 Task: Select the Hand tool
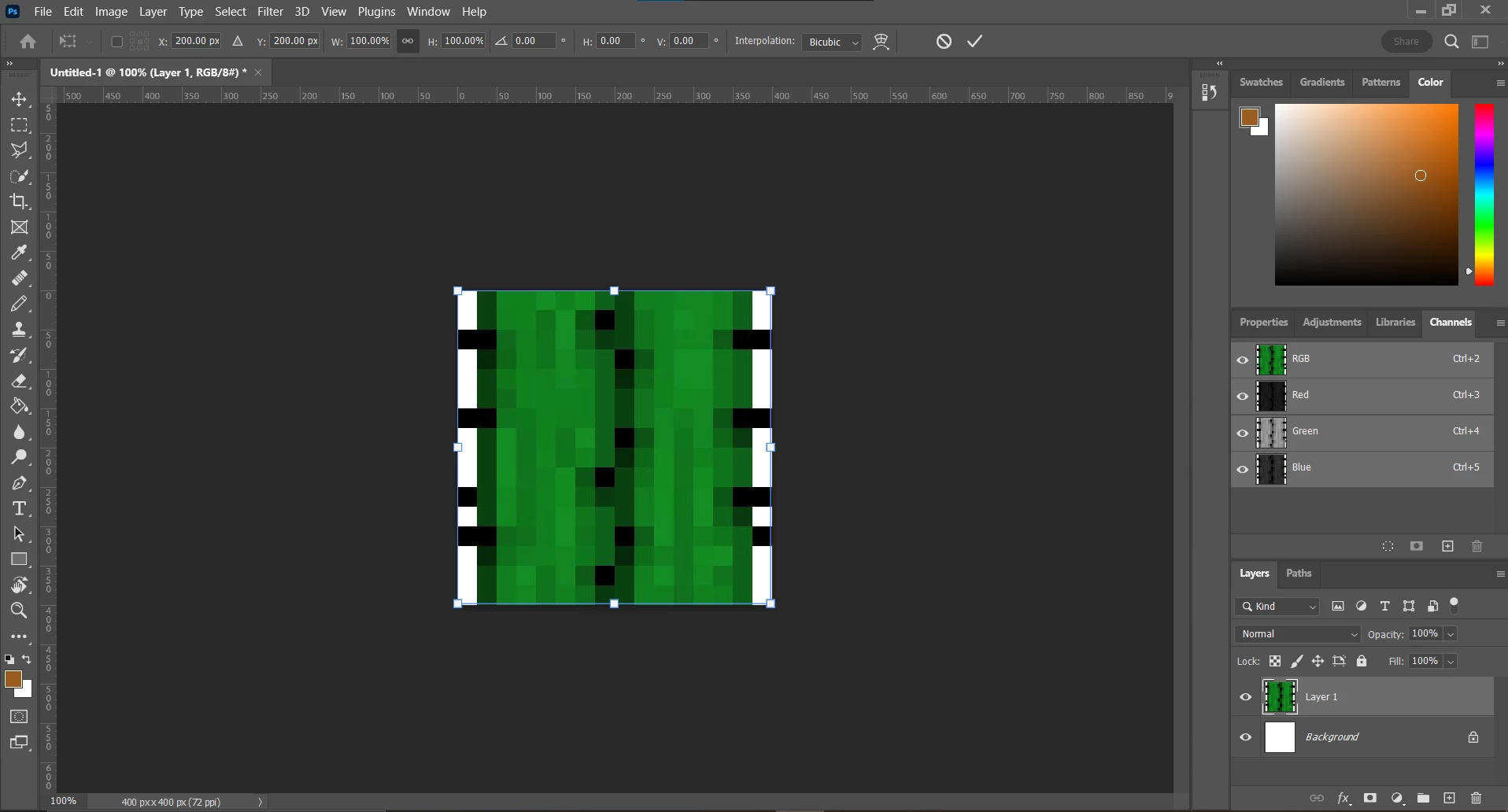click(20, 585)
